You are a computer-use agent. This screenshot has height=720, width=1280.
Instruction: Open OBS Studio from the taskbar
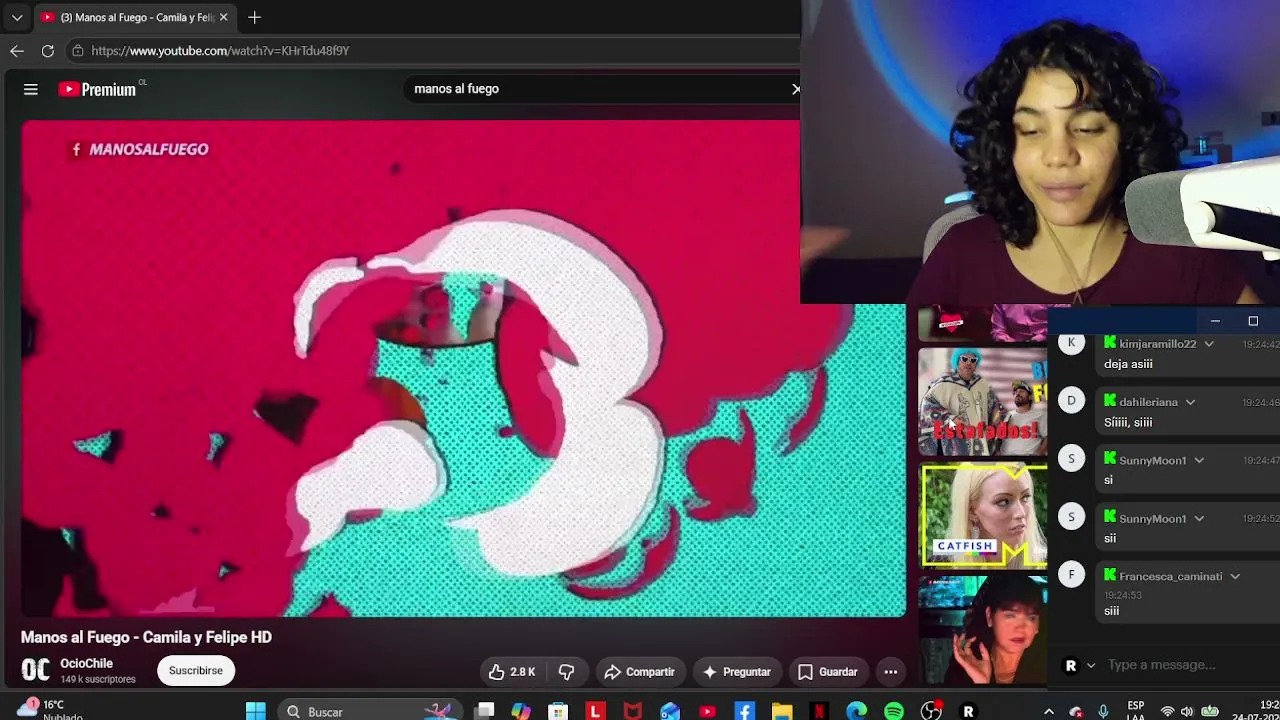click(x=931, y=711)
